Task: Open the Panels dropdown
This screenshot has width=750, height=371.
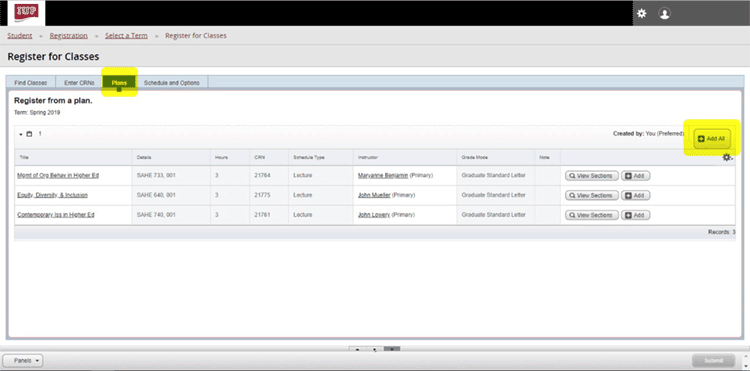Action: [x=22, y=360]
